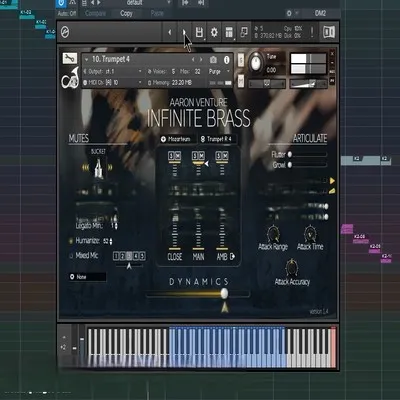The width and height of the screenshot is (400, 400).
Task: Select the previous mute type arrows
Action: click(86, 168)
